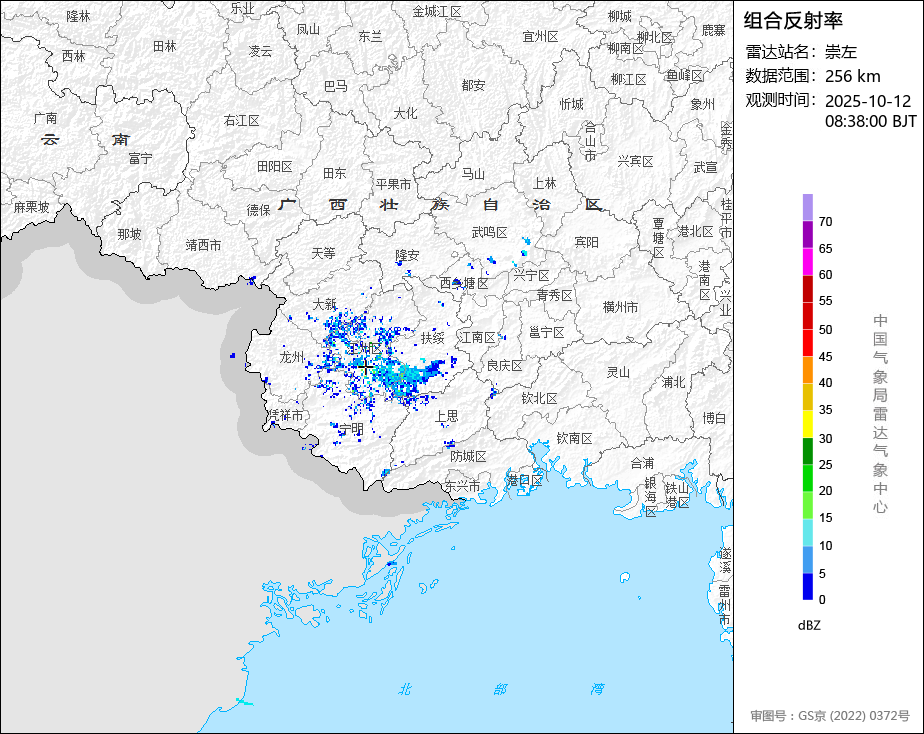Pick the orange 40–45 dBZ legend swatch
This screenshot has width=924, height=734.
[x=807, y=370]
